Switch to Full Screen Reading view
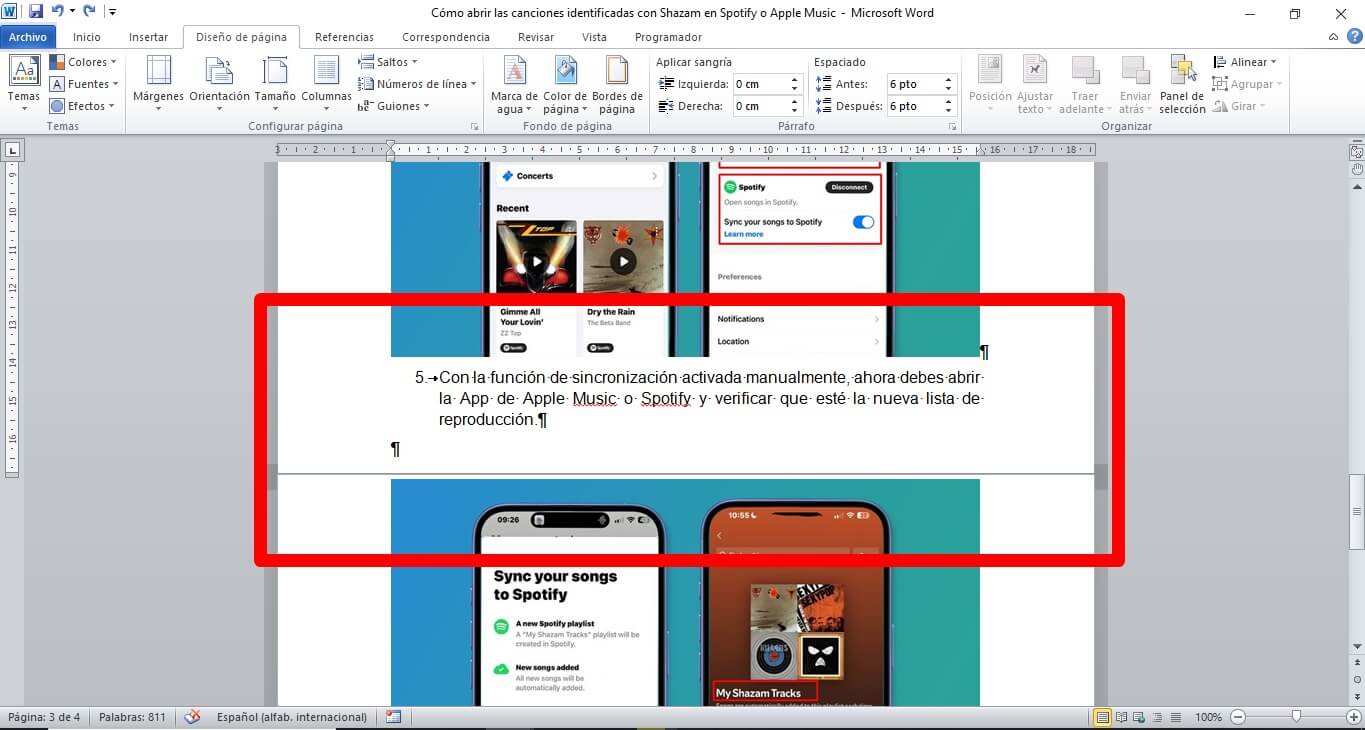The height and width of the screenshot is (730, 1365). [x=1120, y=717]
